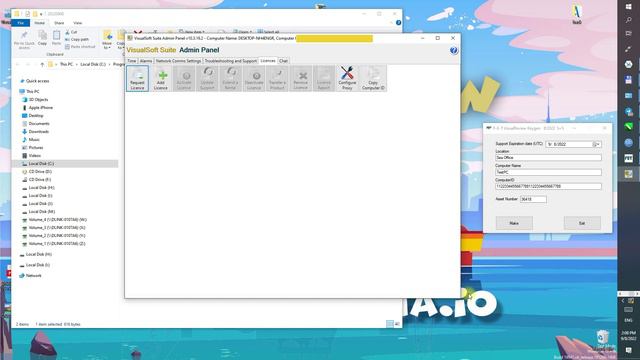Open Pictures in the navigation pane
Viewport: 640px width, 360px height.
point(36,148)
